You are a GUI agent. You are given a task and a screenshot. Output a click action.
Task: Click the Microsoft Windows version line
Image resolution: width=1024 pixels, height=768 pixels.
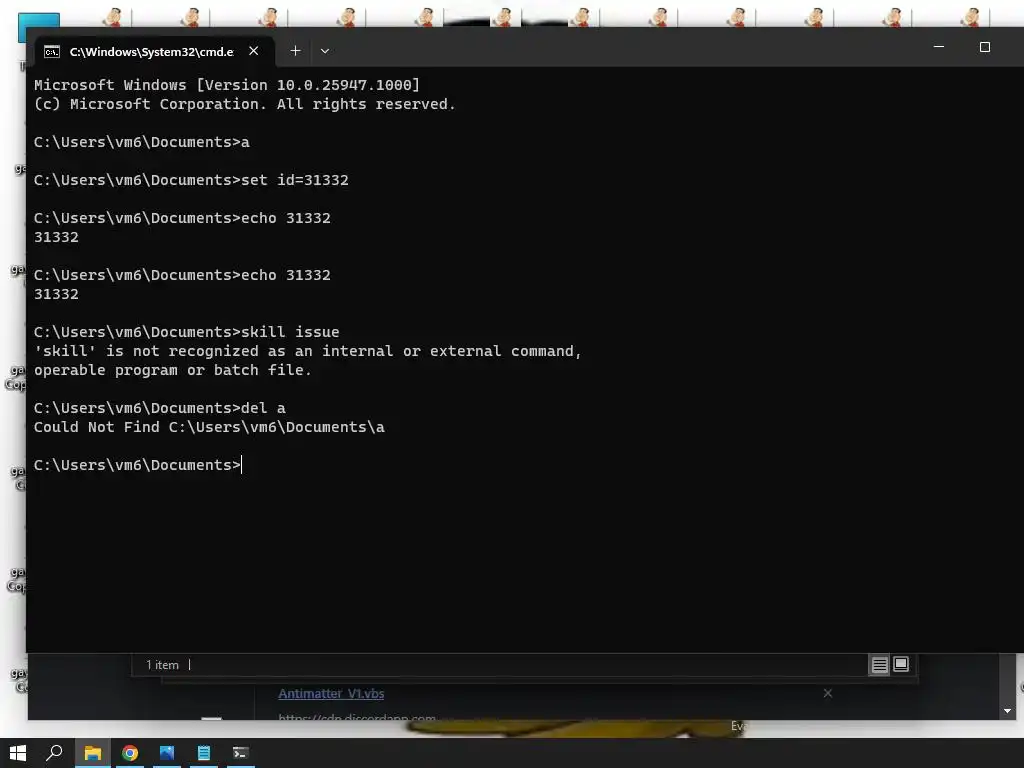pyautogui.click(x=227, y=85)
